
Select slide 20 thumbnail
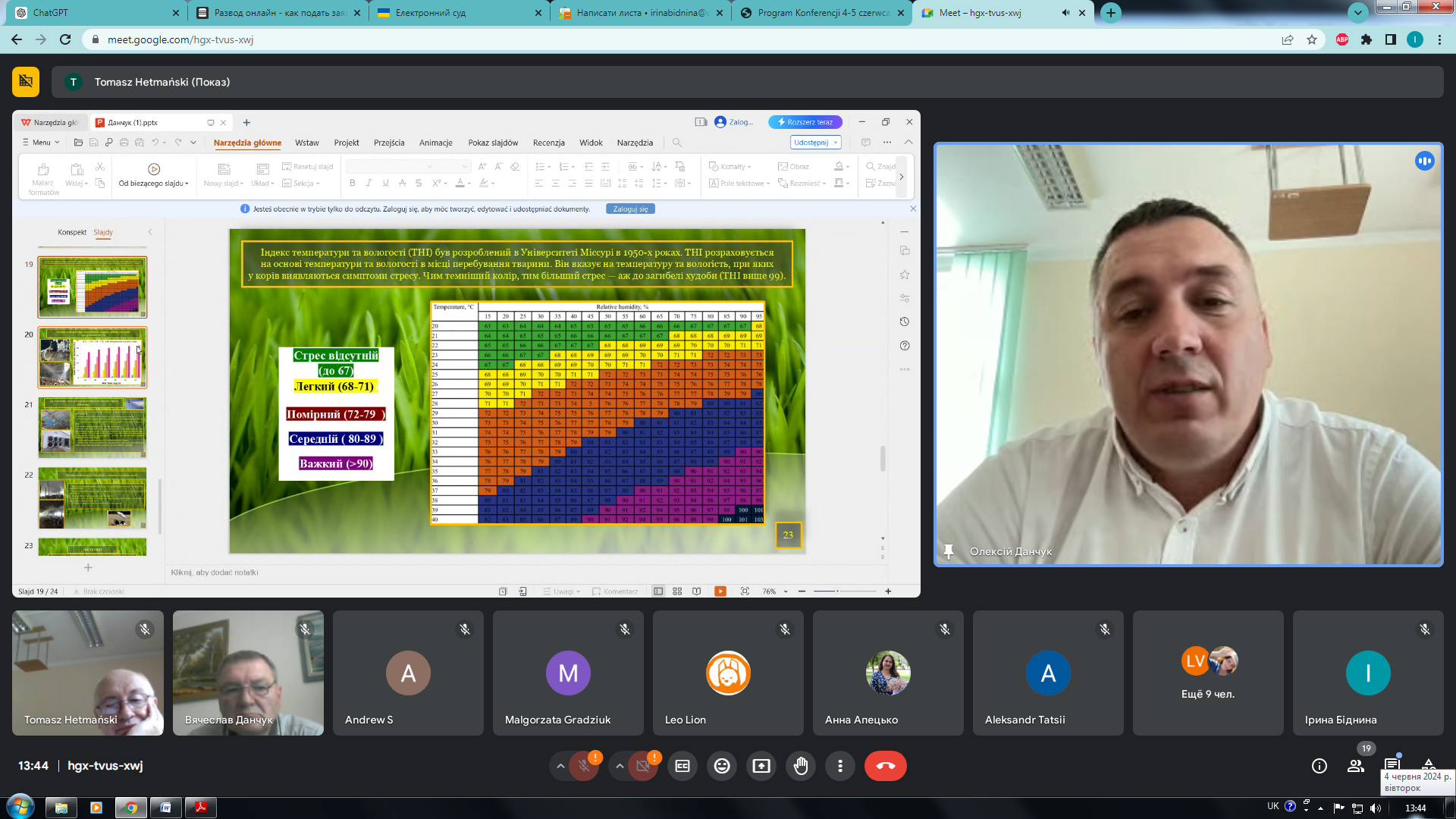coord(93,358)
